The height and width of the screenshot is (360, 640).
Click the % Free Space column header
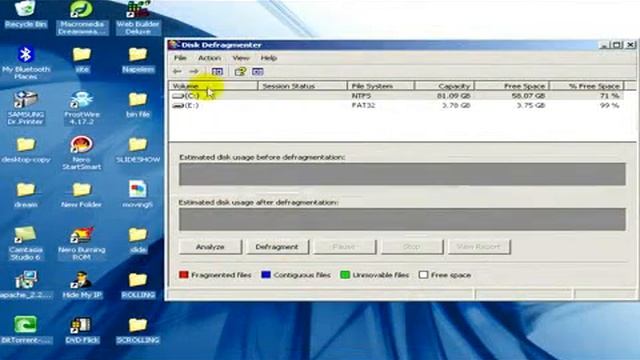pyautogui.click(x=587, y=86)
